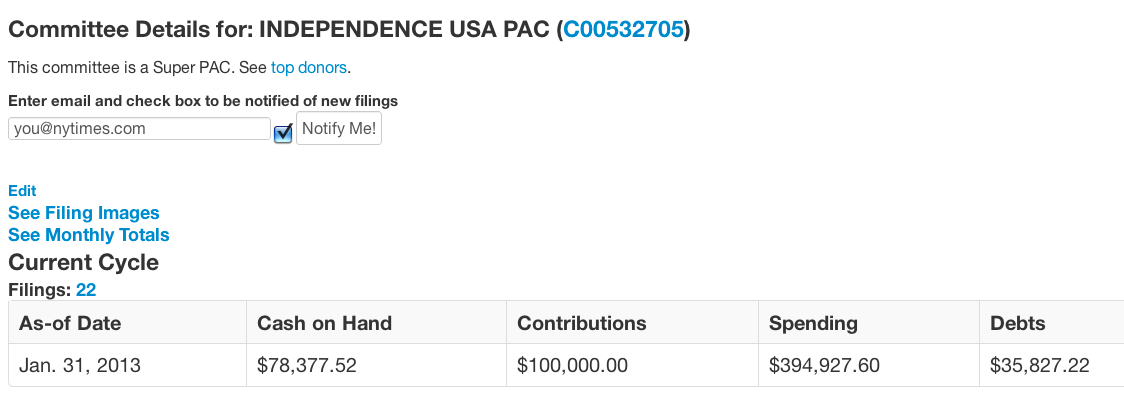This screenshot has width=1124, height=405.
Task: Click the As-of Date column header
Action: pos(70,323)
